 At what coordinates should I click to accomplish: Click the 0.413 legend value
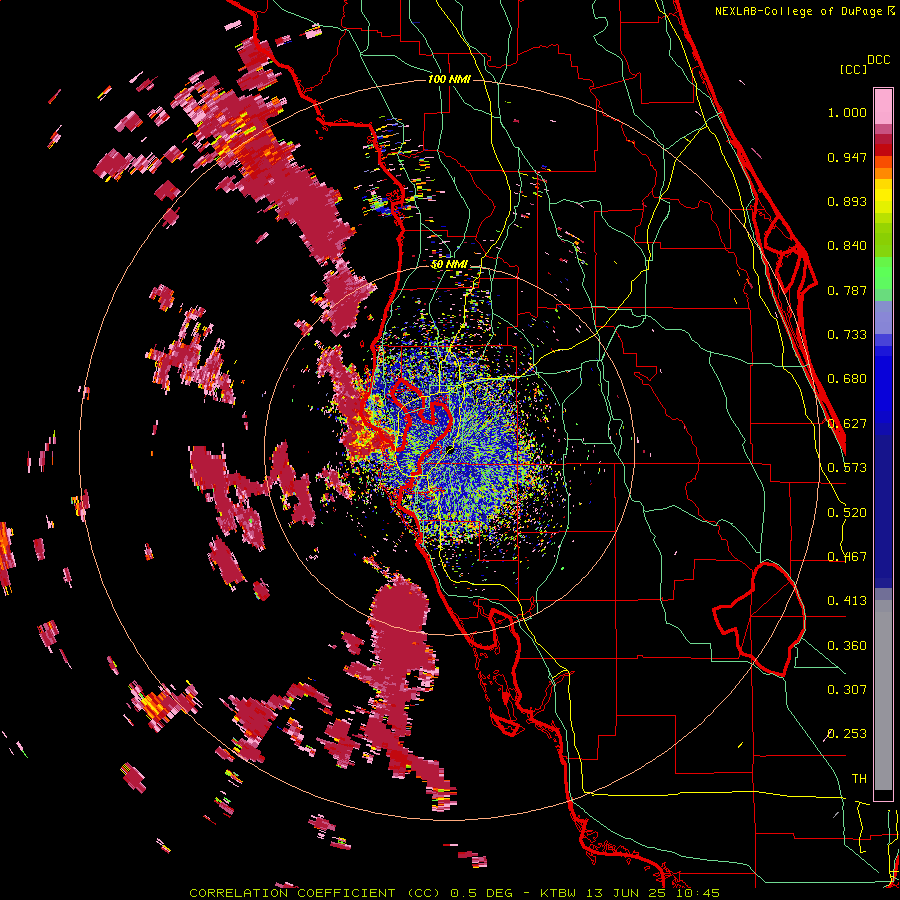click(x=847, y=601)
